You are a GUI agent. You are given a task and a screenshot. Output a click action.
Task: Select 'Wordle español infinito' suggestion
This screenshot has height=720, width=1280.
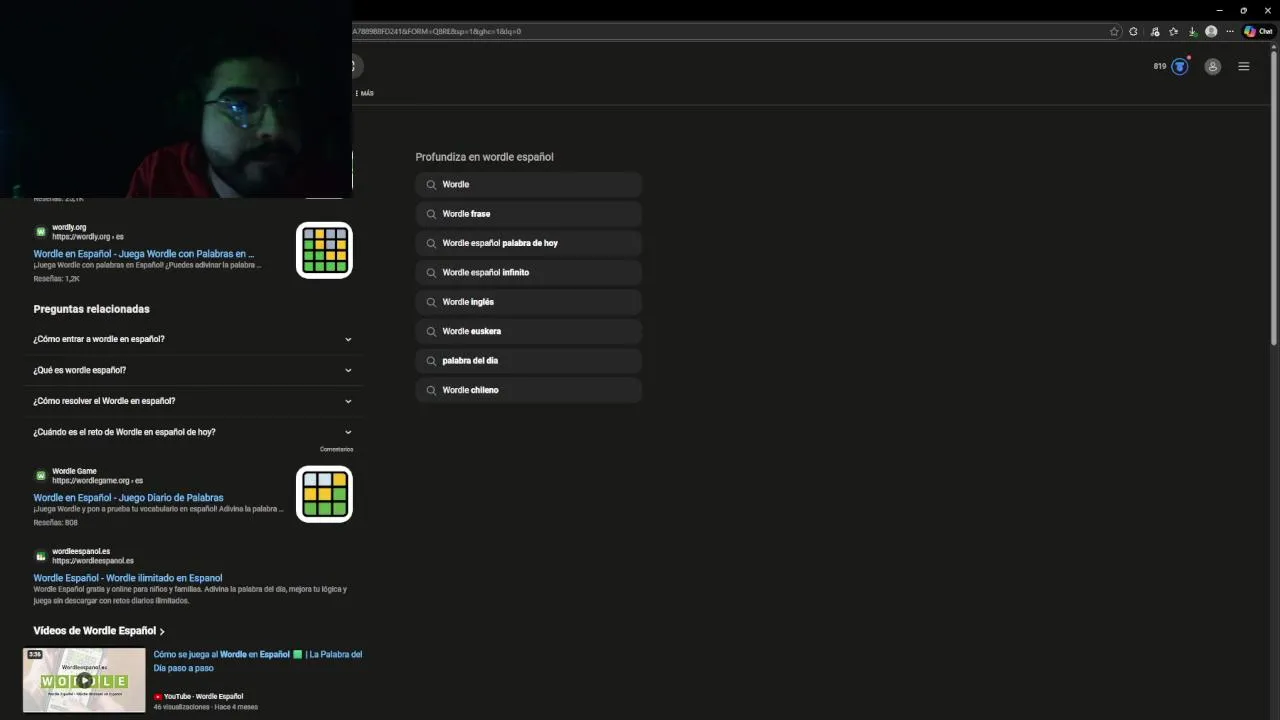click(528, 272)
